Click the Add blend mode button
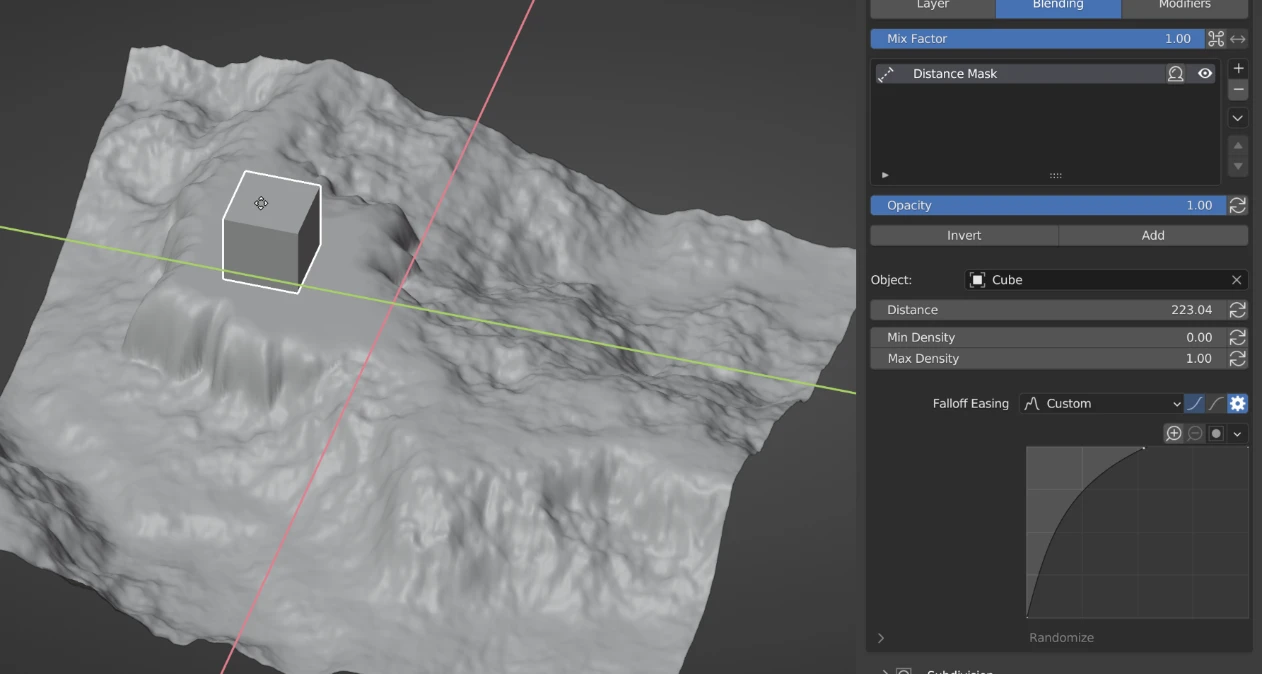The image size is (1262, 674). point(1153,236)
